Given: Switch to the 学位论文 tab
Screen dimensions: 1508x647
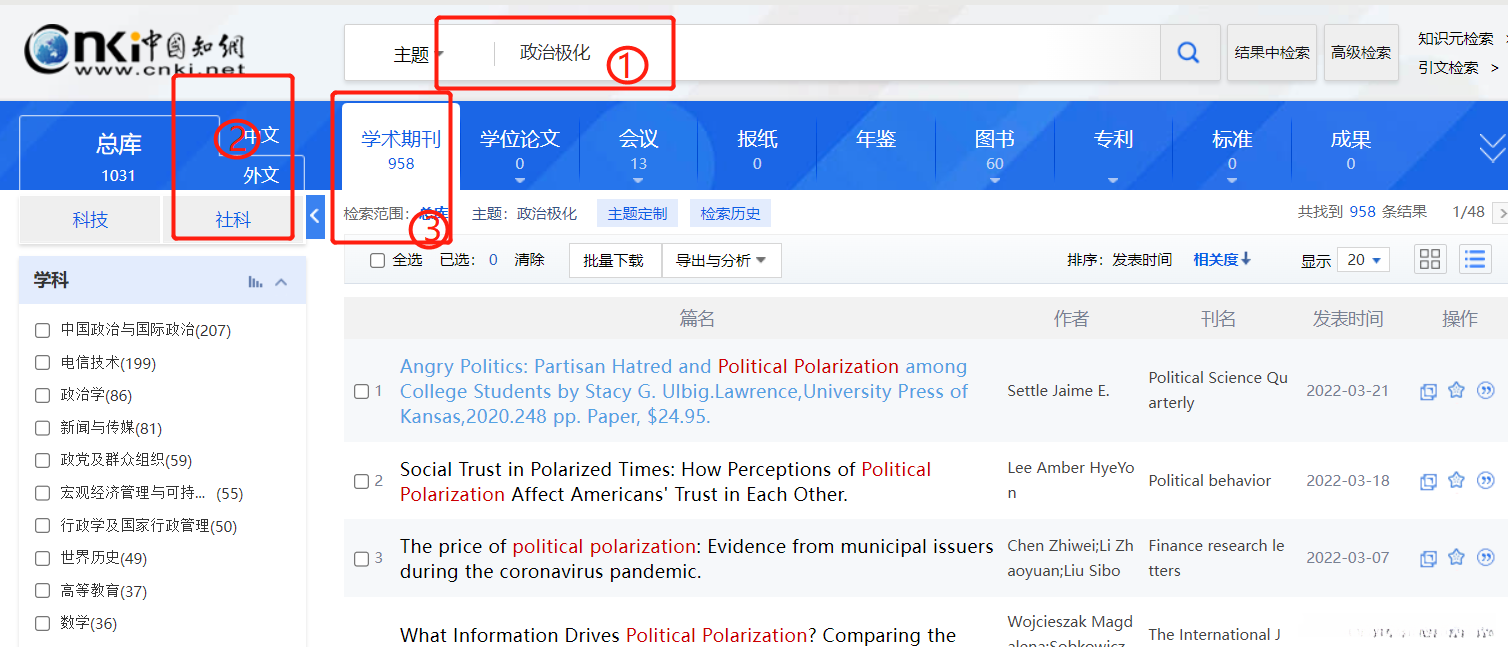Looking at the screenshot, I should pyautogui.click(x=519, y=148).
